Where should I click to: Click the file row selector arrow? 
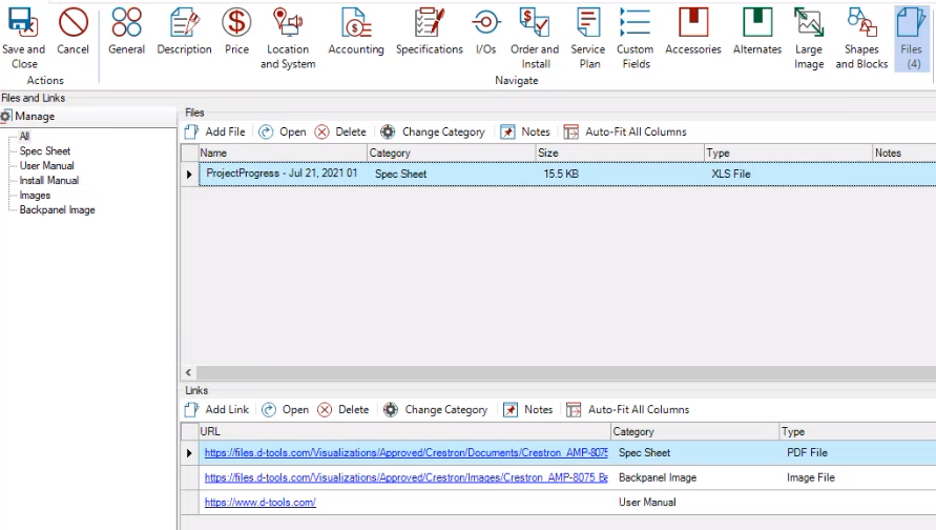pyautogui.click(x=189, y=174)
